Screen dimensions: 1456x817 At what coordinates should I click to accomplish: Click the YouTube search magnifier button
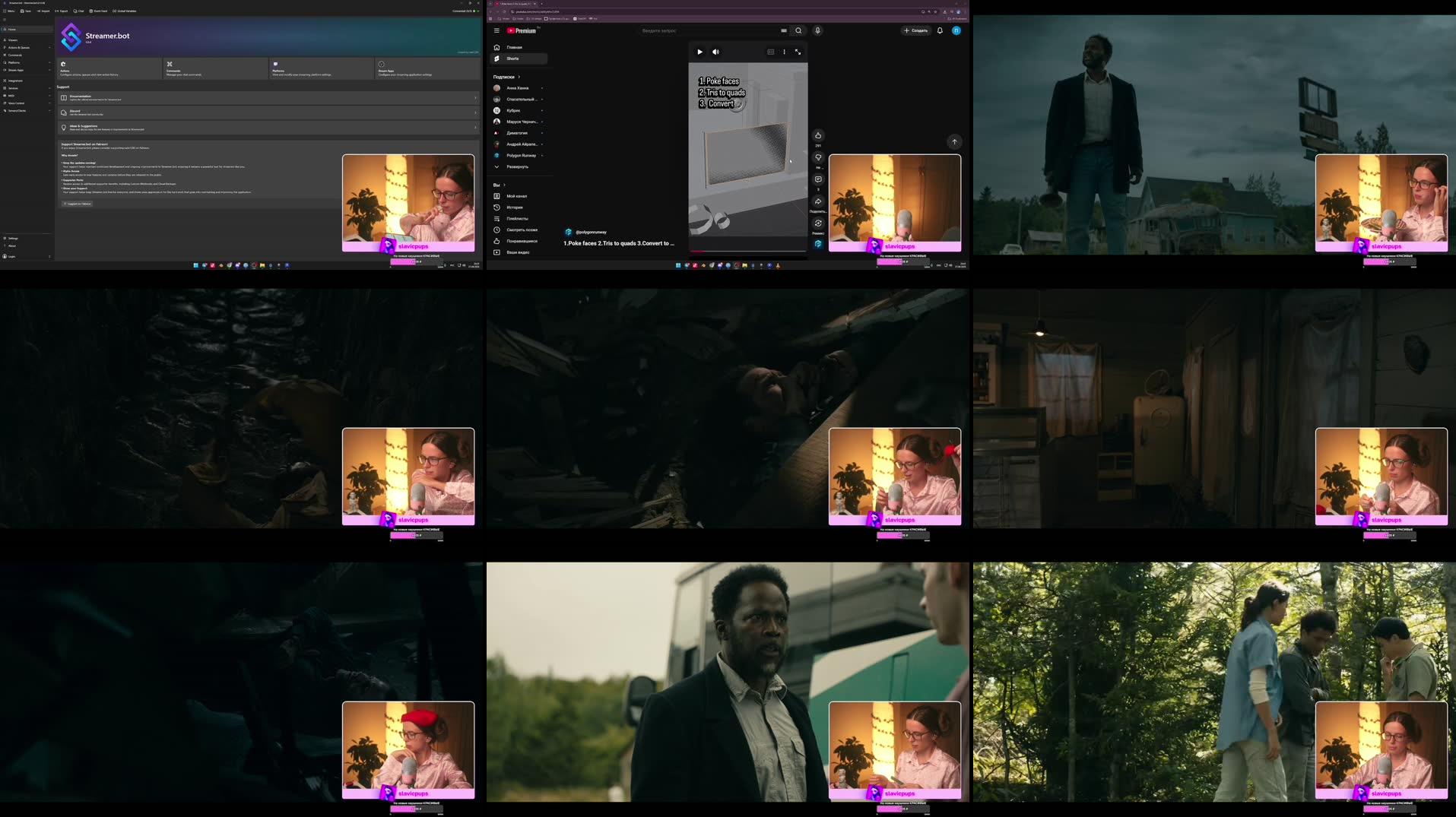(798, 31)
